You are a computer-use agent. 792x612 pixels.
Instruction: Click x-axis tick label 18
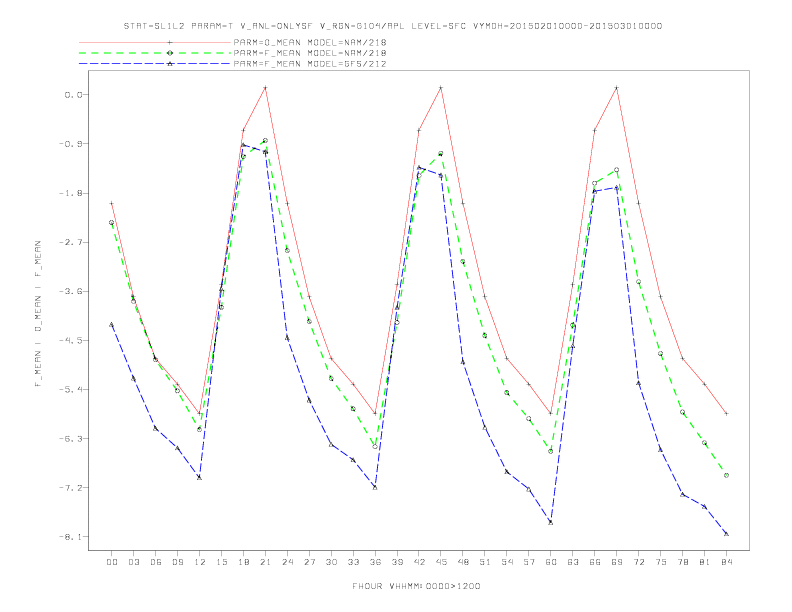tap(243, 562)
